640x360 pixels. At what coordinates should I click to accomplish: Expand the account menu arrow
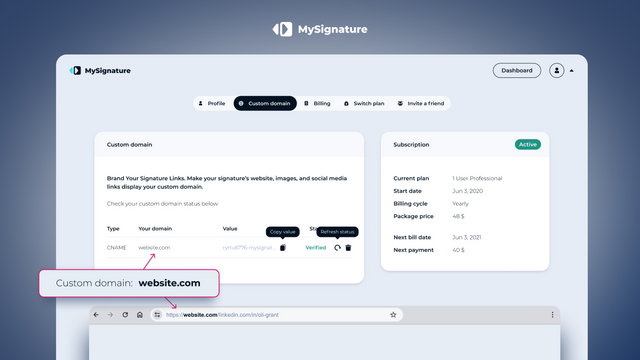[x=571, y=71]
